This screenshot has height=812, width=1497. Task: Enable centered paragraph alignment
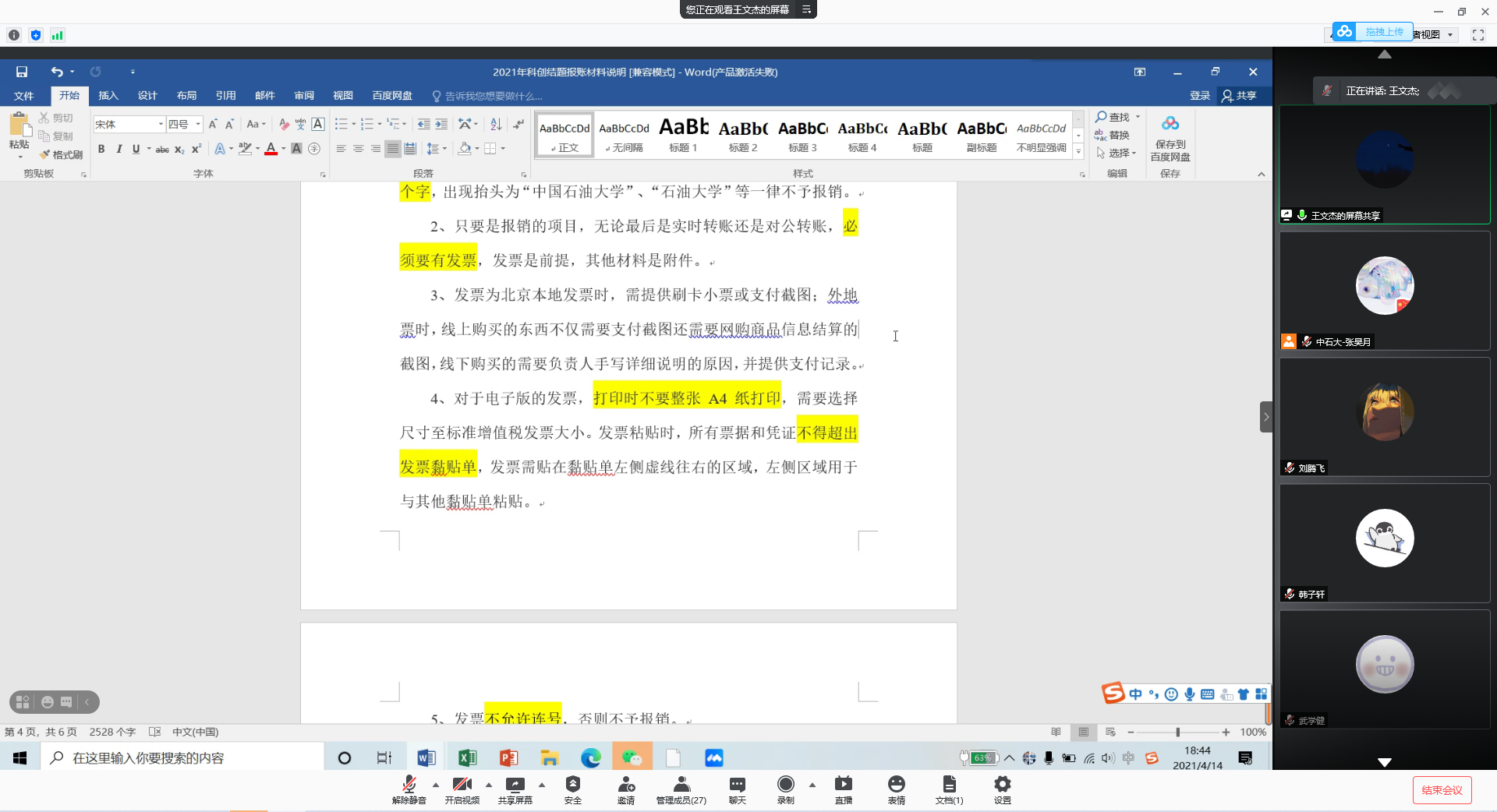coord(358,149)
